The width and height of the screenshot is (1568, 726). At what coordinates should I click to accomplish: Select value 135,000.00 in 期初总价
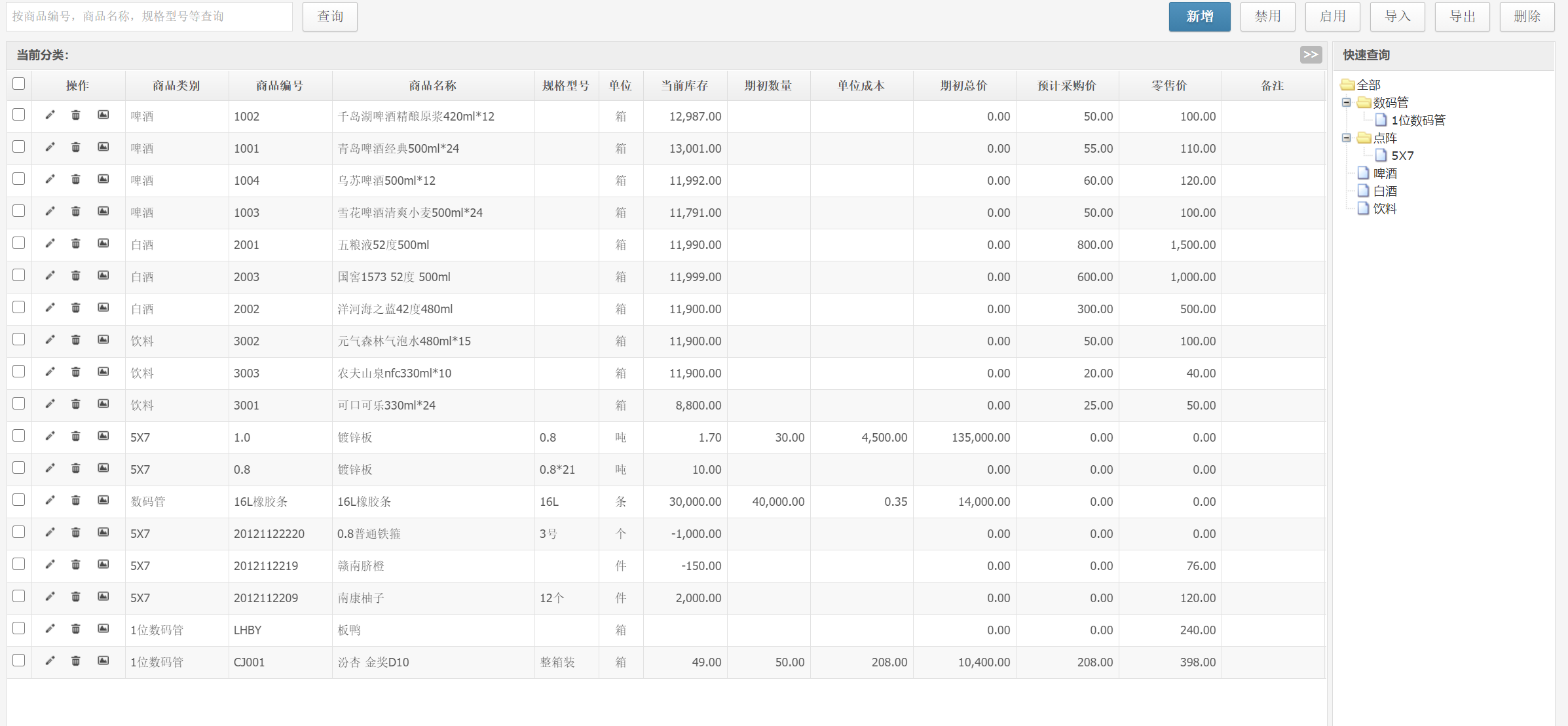pyautogui.click(x=980, y=438)
